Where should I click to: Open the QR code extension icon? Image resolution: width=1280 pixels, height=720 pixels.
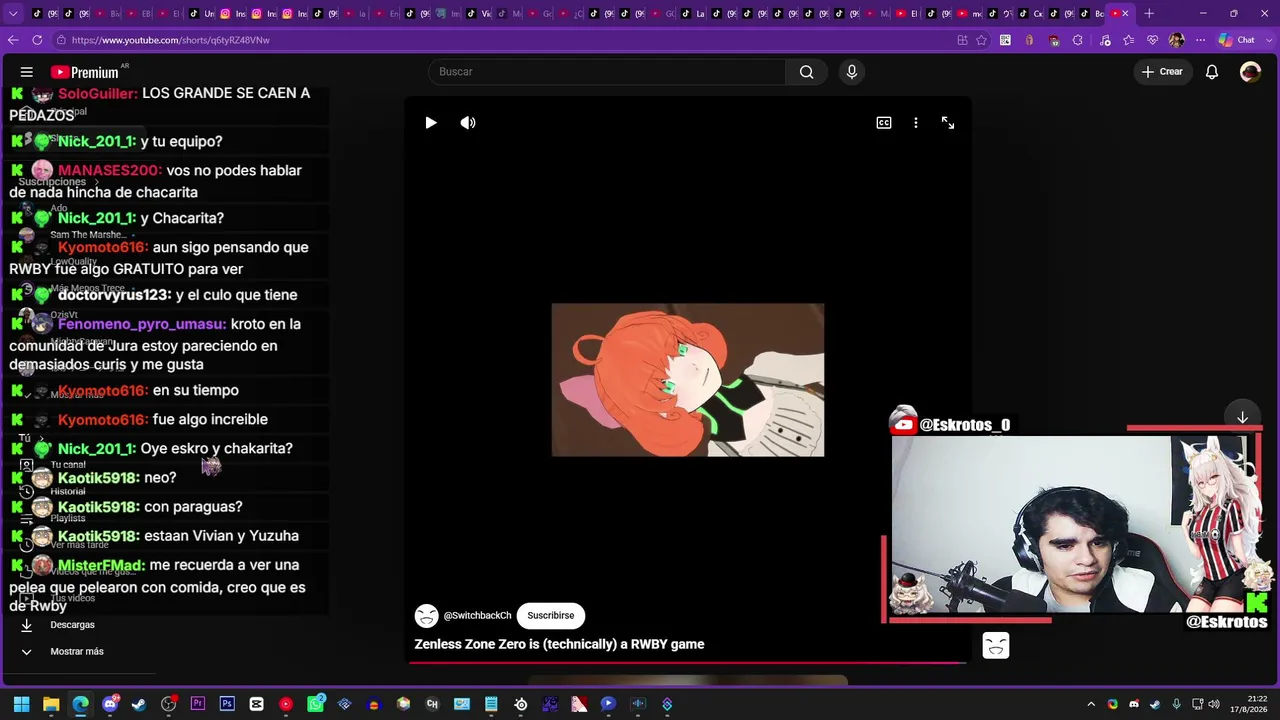[x=1005, y=40]
